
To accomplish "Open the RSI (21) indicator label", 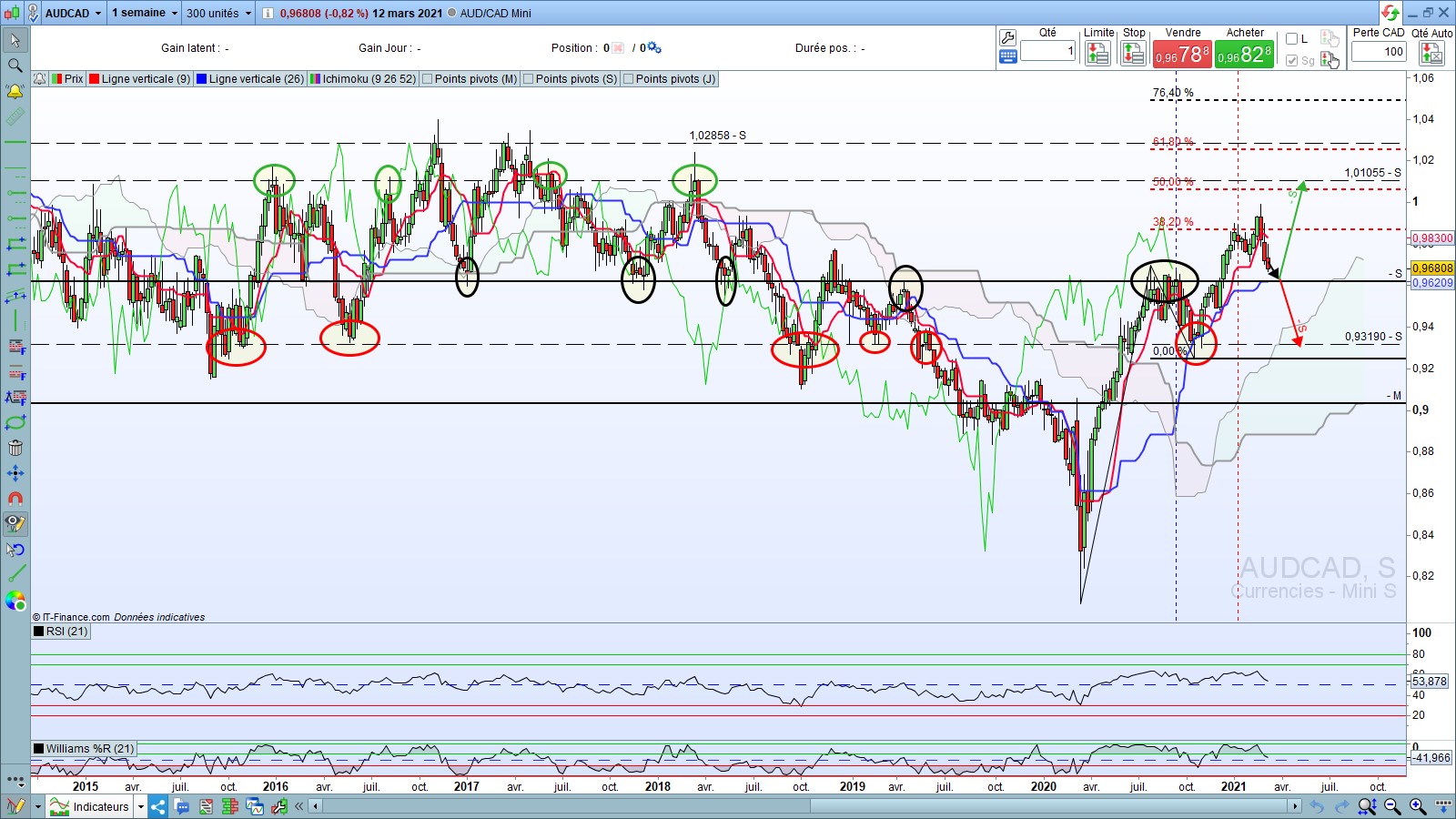I will point(61,632).
